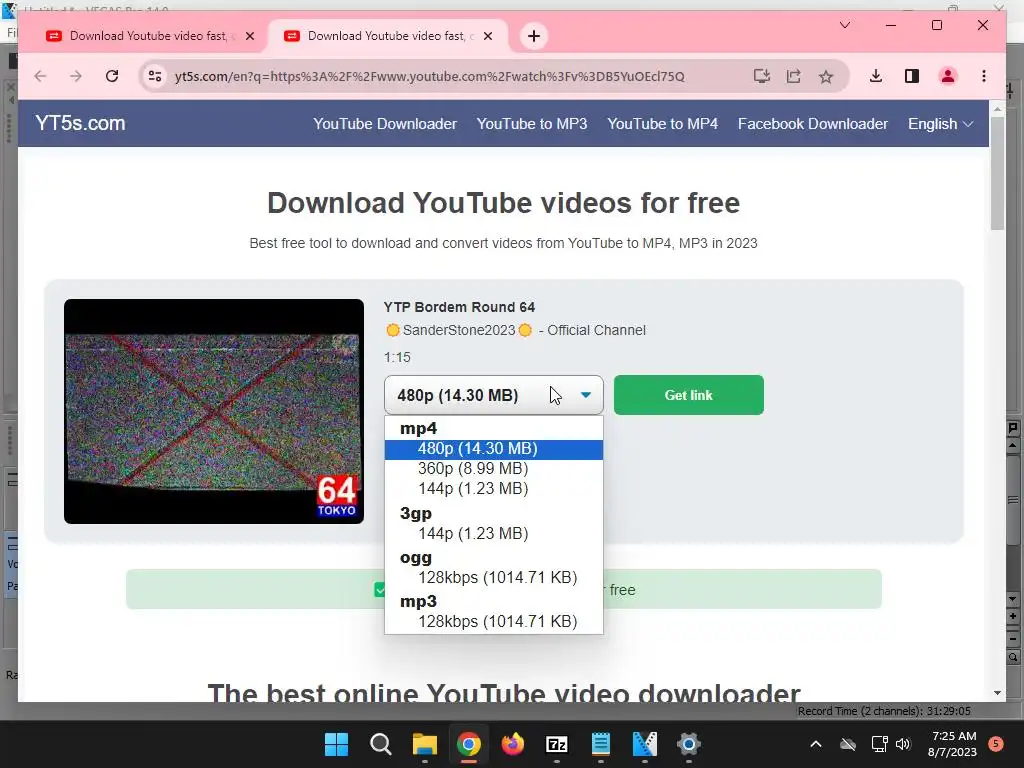Click Chrome icon in taskbar
The image size is (1024, 768).
click(468, 744)
